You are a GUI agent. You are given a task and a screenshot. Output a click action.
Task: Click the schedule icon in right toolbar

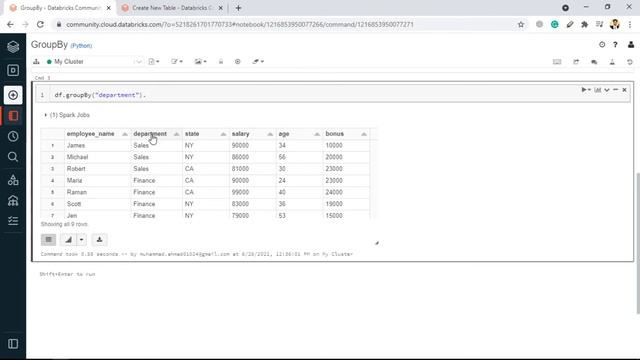point(576,62)
